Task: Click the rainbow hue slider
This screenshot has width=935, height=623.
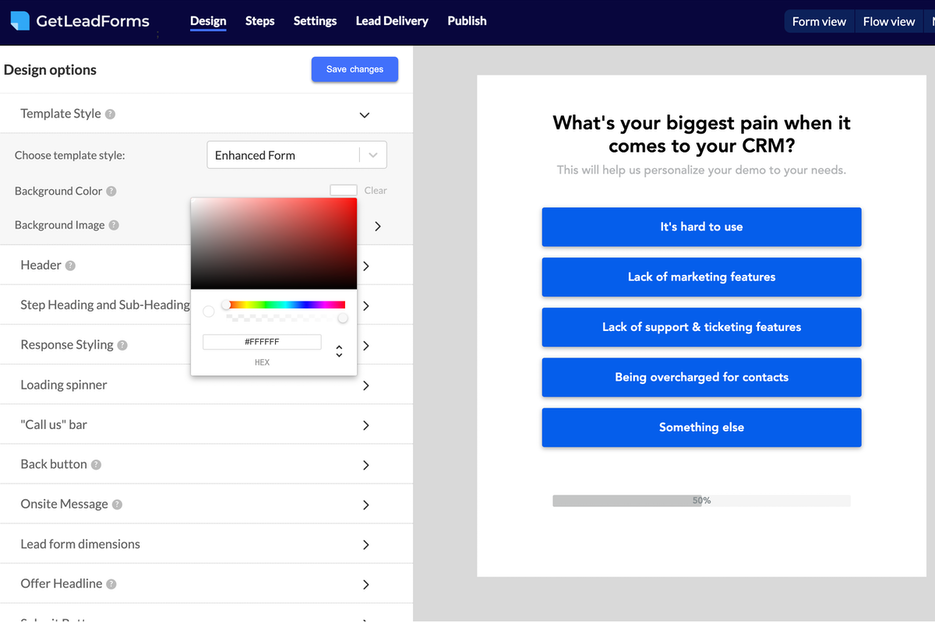Action: pyautogui.click(x=285, y=305)
